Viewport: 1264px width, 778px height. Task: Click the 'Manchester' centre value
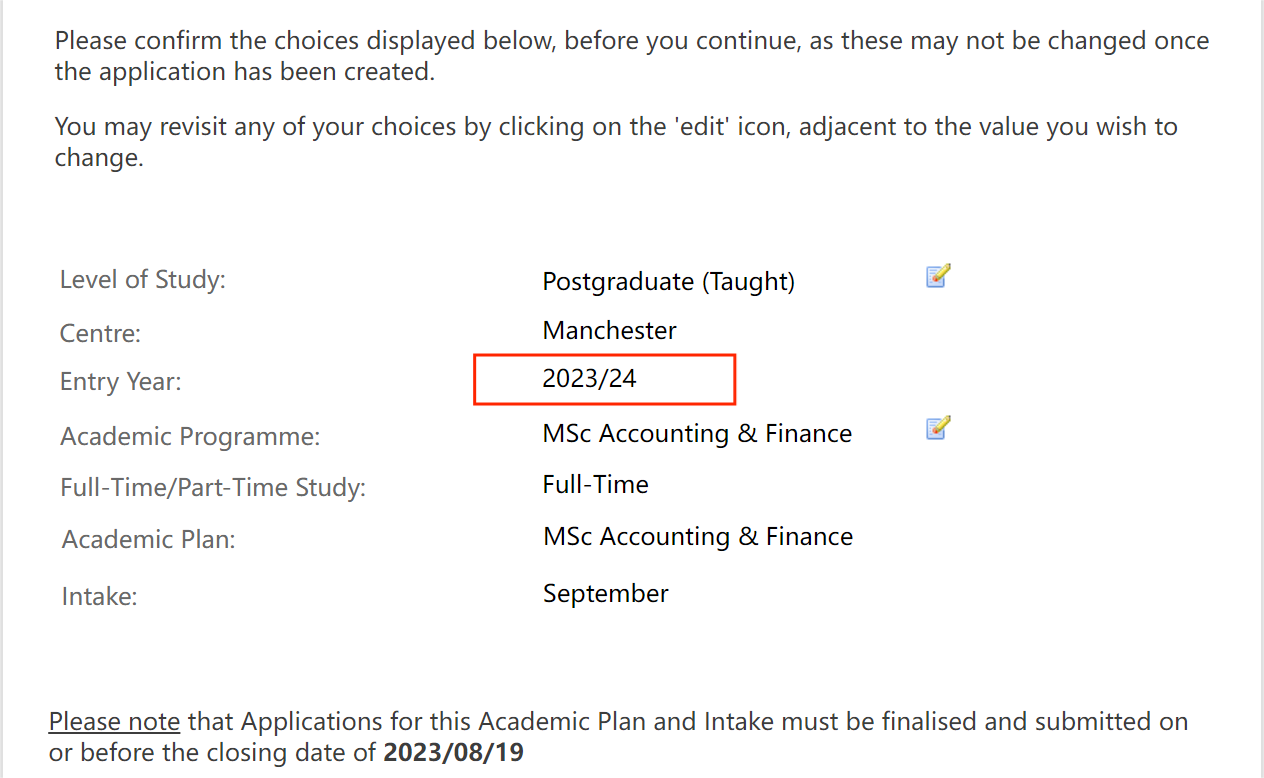609,330
